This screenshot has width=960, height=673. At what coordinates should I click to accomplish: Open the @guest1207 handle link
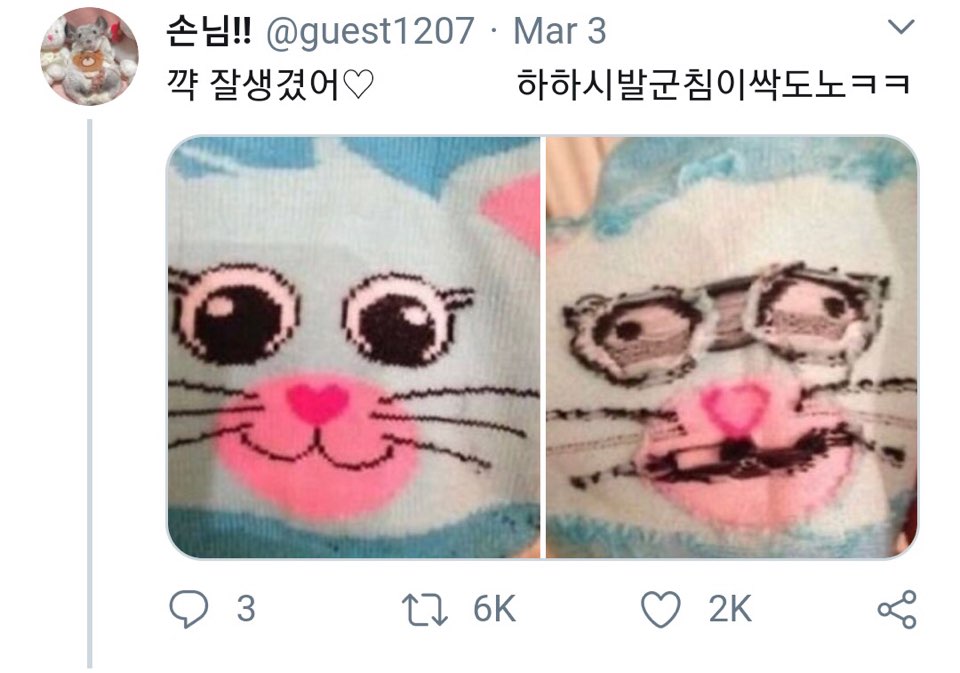click(x=370, y=31)
